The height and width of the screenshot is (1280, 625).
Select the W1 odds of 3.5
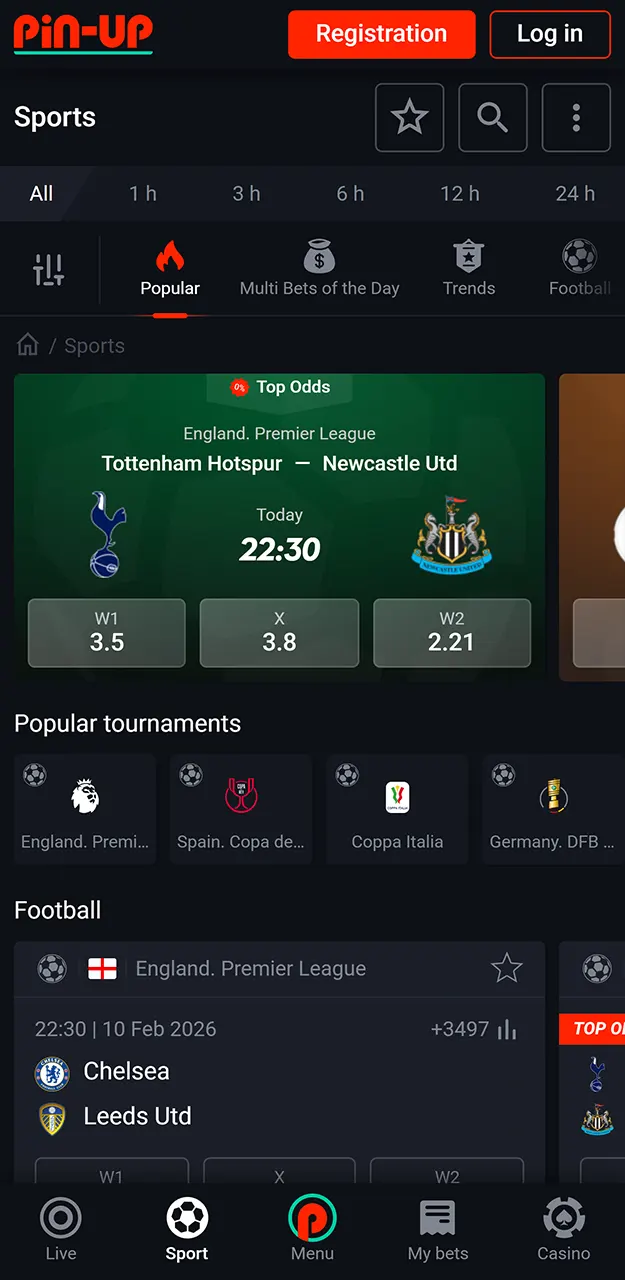coord(106,632)
